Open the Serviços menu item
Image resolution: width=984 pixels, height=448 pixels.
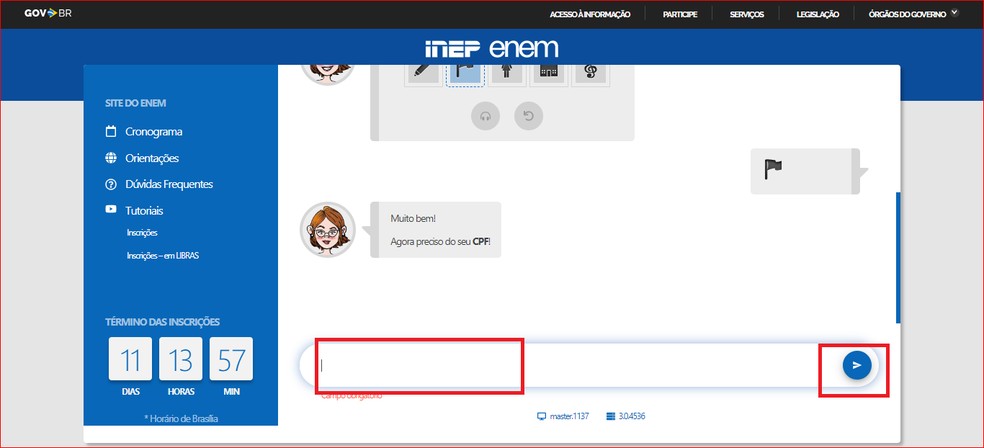(x=747, y=14)
